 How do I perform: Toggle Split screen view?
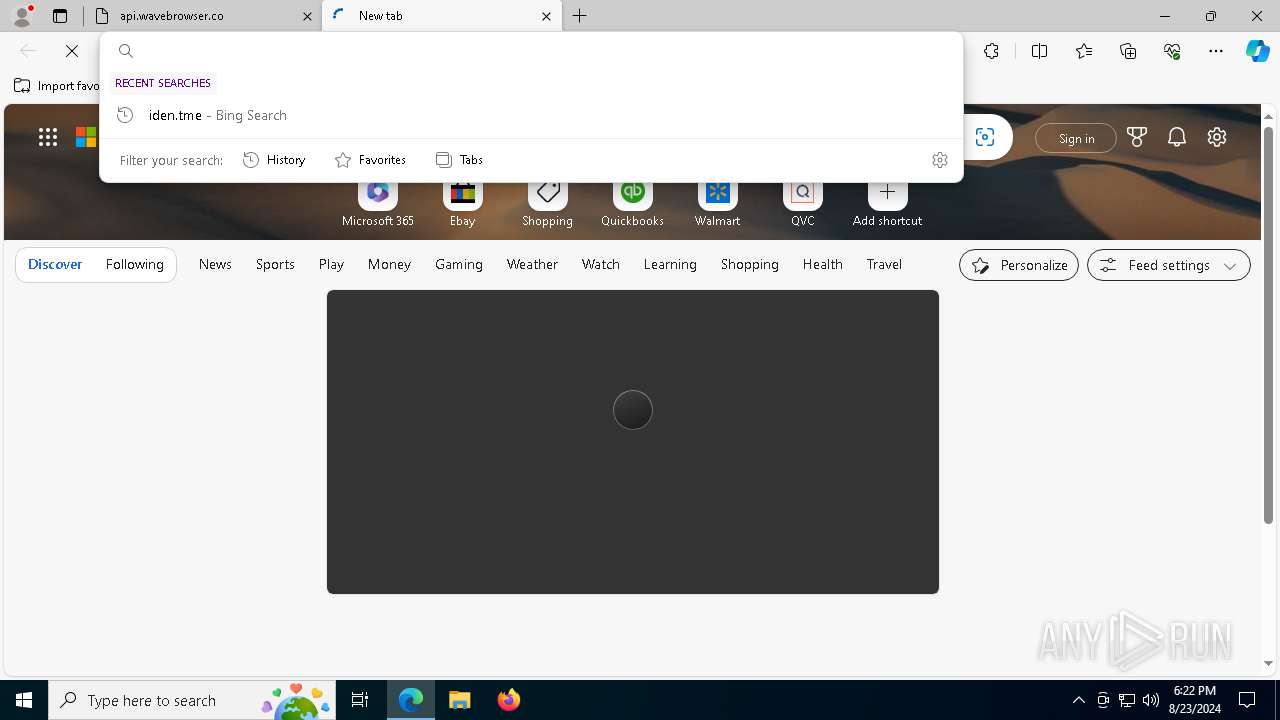(1039, 51)
